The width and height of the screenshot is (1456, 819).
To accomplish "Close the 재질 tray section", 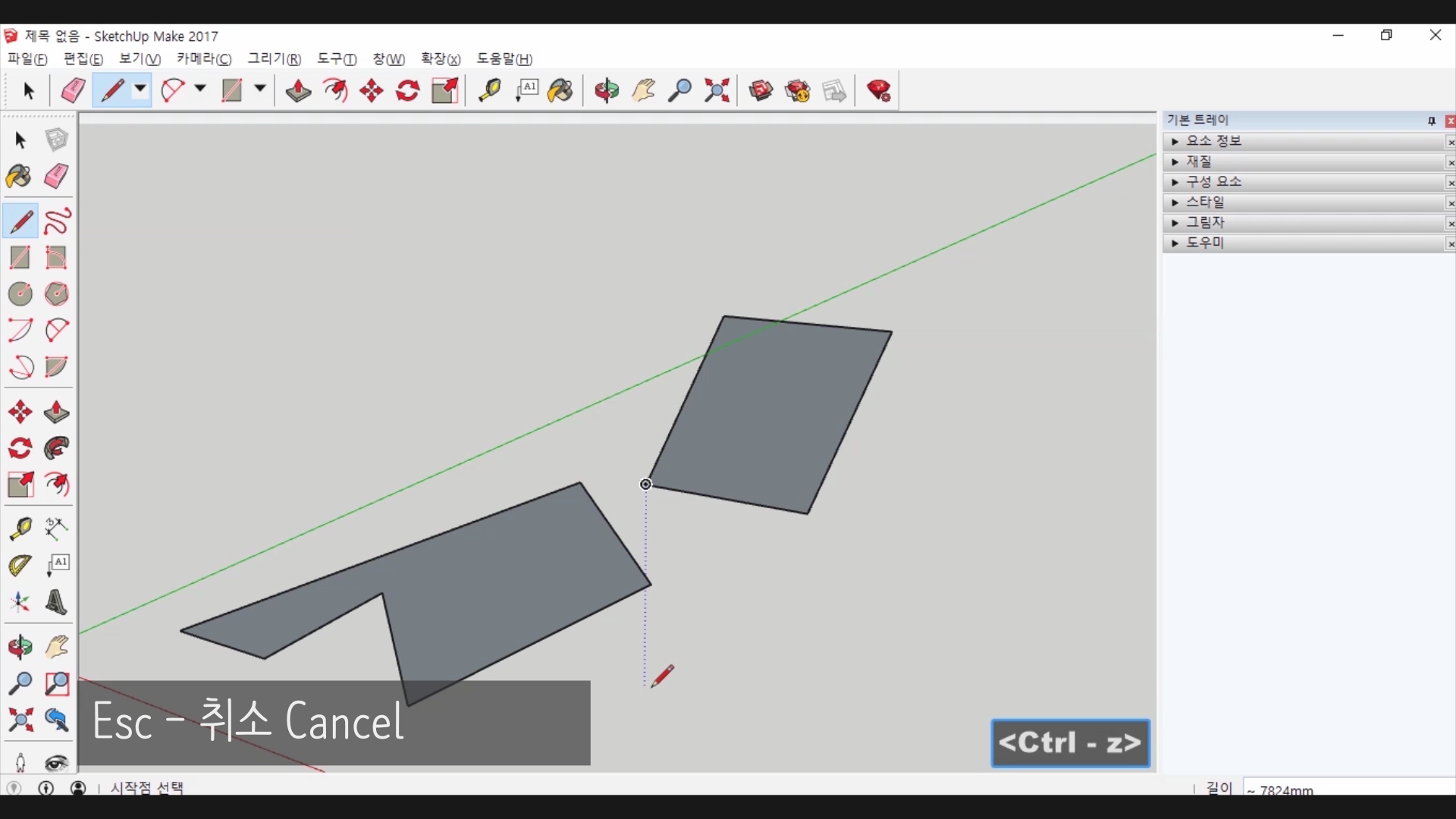I will (x=1450, y=162).
